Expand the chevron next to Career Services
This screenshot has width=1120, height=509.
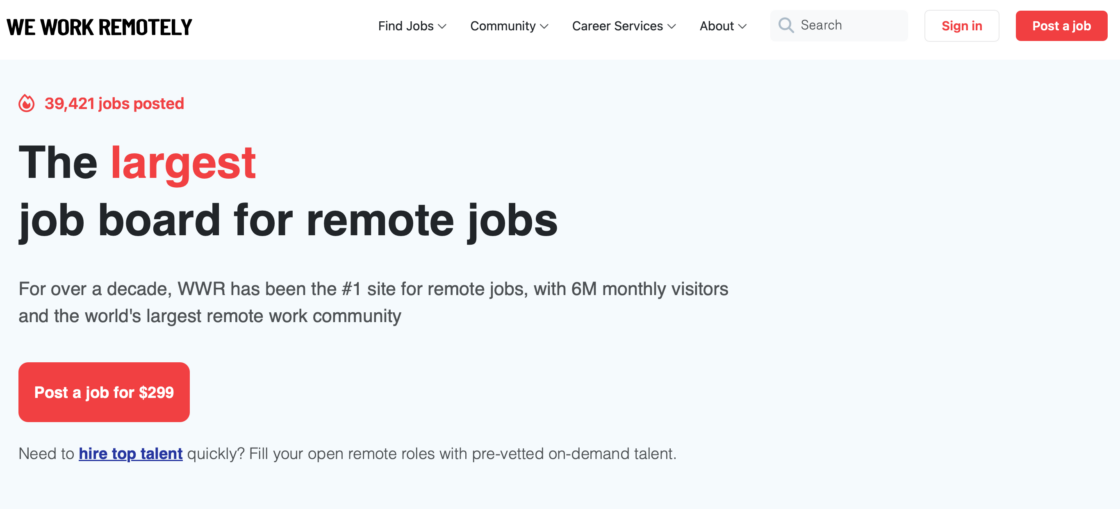[671, 26]
